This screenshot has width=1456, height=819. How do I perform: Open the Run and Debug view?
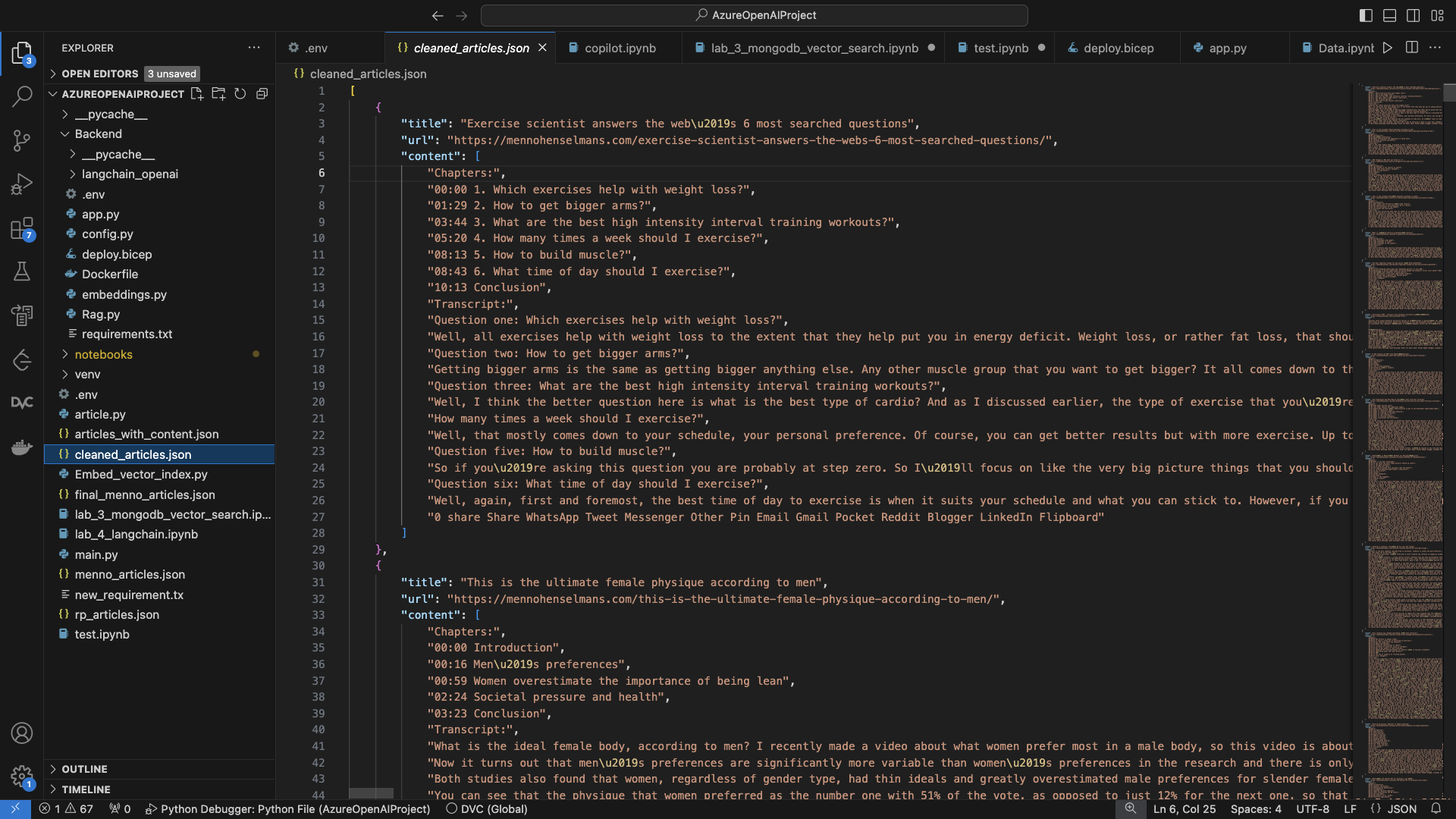[x=22, y=184]
